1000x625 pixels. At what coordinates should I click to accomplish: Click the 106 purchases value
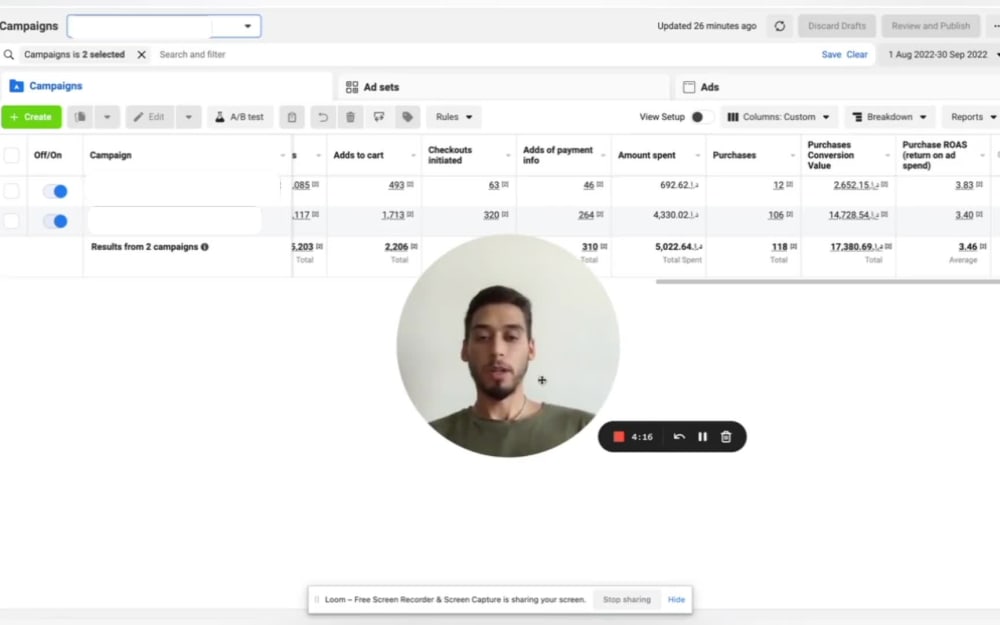tap(776, 215)
